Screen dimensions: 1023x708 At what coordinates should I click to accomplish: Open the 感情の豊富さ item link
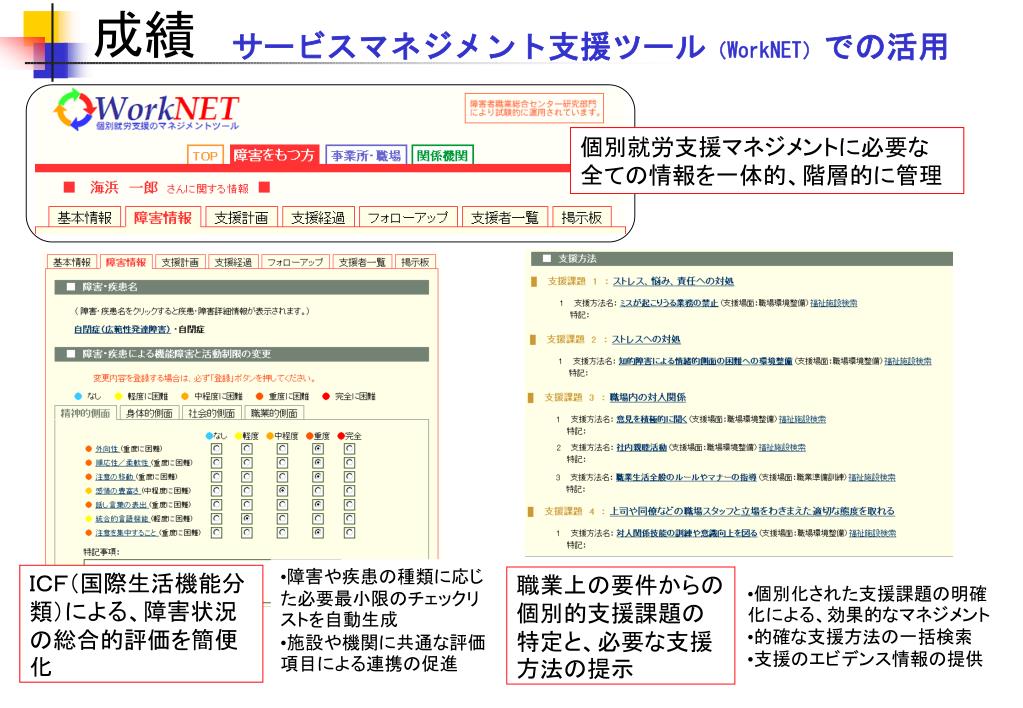[x=117, y=491]
